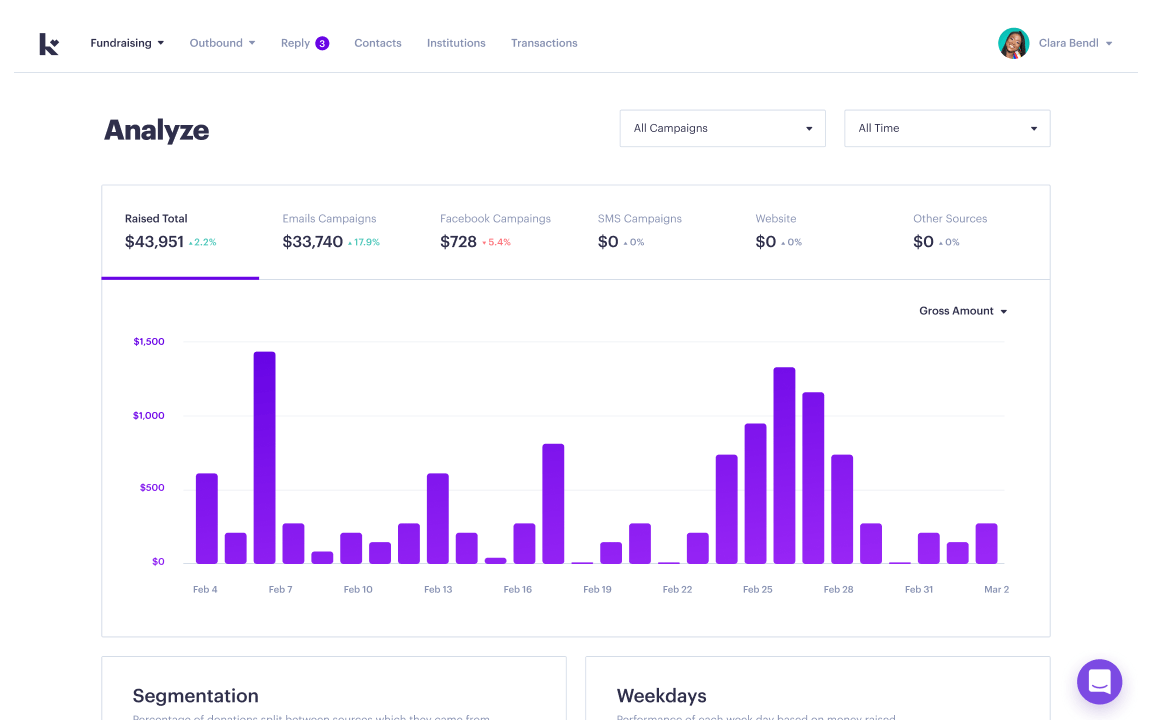Click the tallest bar near Feb 7
Viewport: 1152px width, 720px height.
tap(264, 460)
